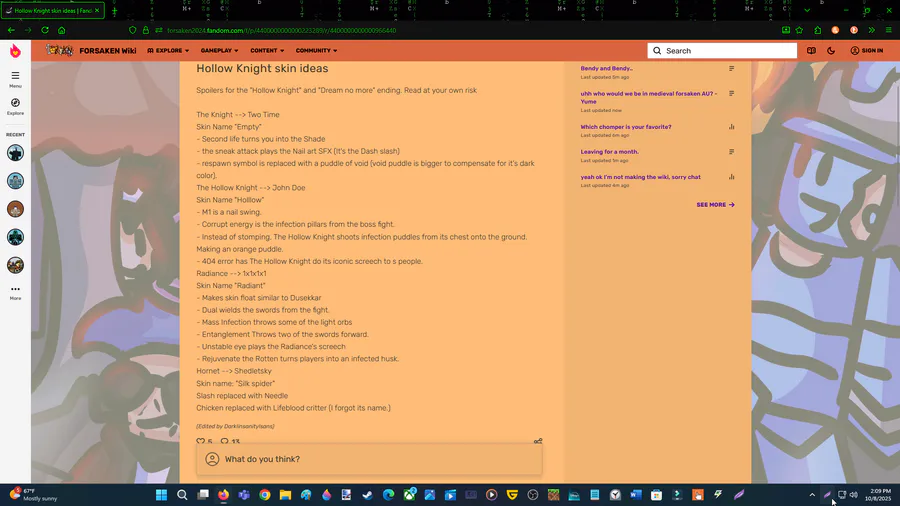
Task: Open the clock and date in taskbar
Action: click(880, 495)
